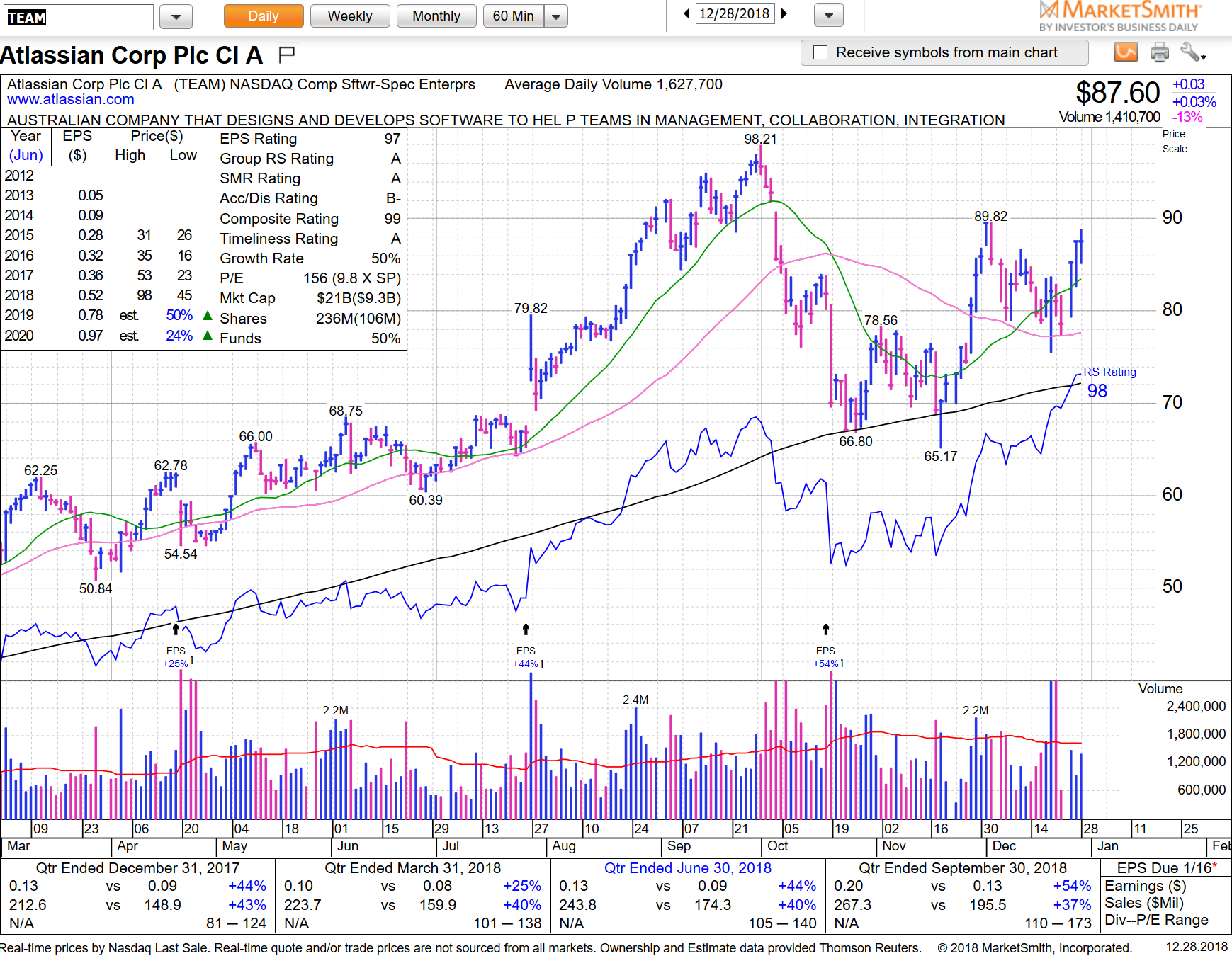1232x968 pixels.
Task: Click inside the TEAM ticker input field
Action: tap(78, 16)
